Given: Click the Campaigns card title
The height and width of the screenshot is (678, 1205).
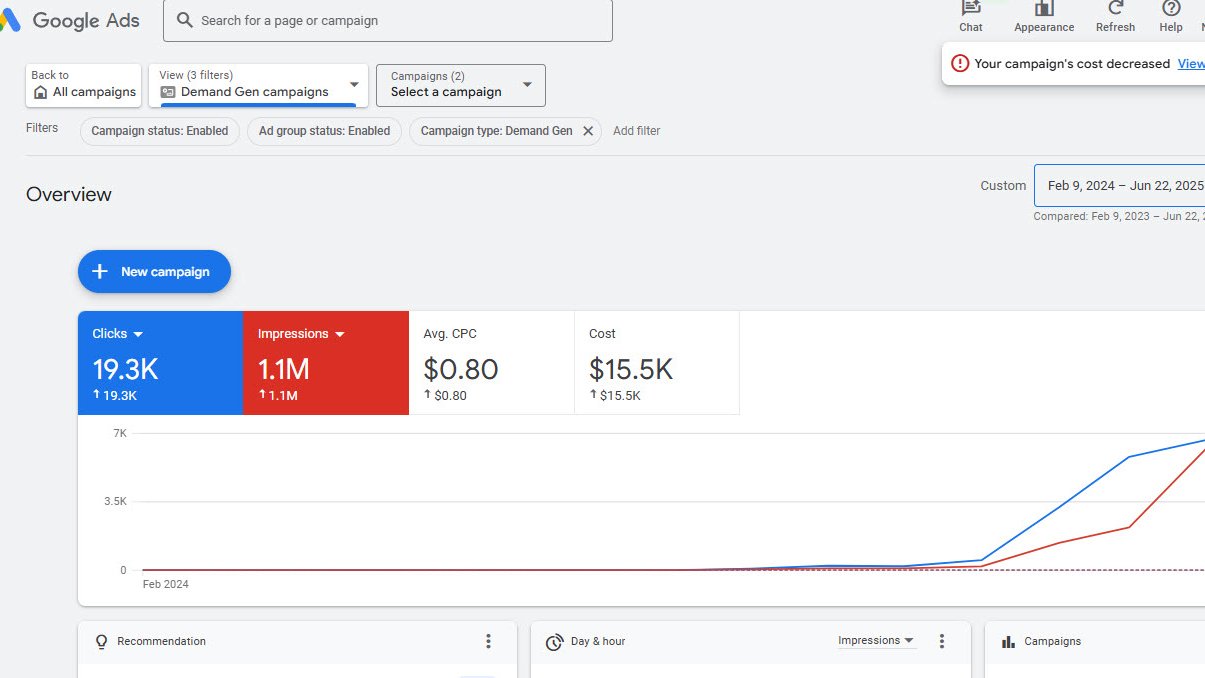Looking at the screenshot, I should point(1052,641).
